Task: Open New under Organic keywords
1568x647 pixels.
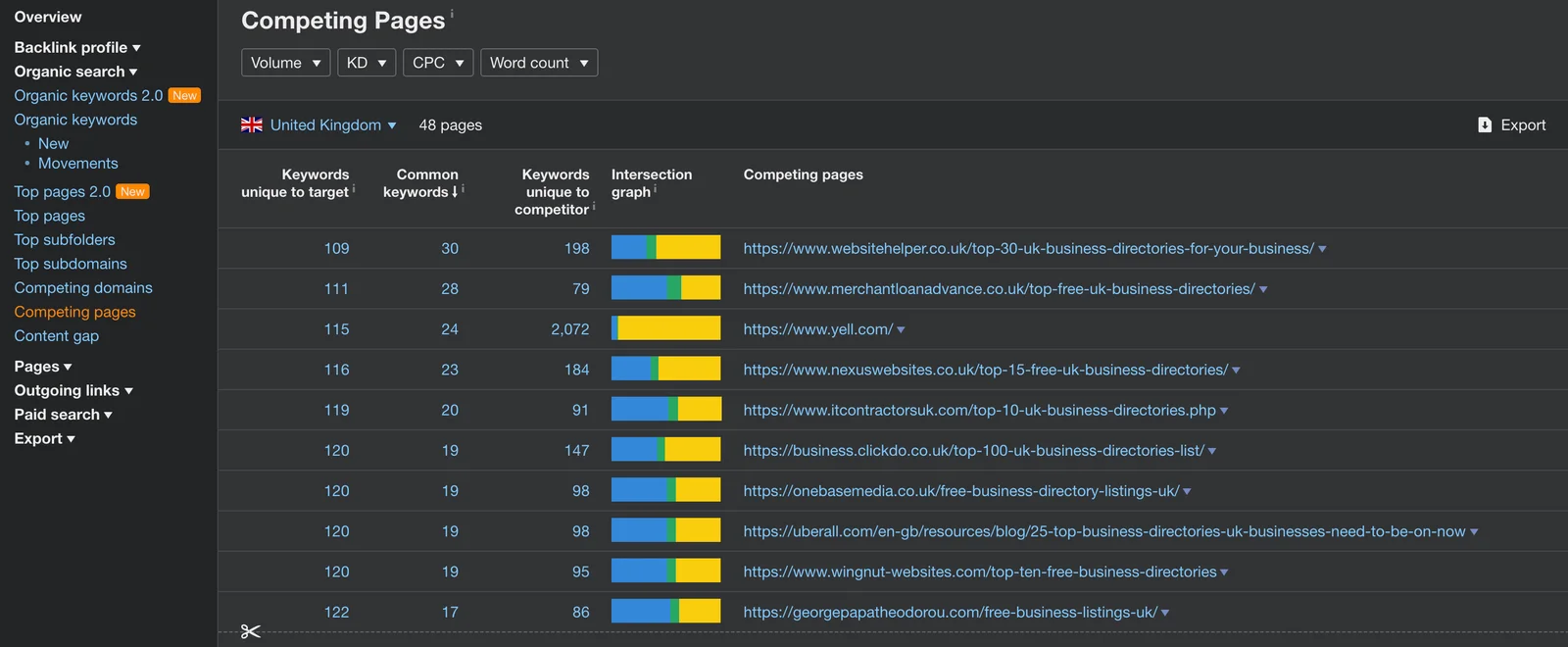Action: (x=53, y=143)
